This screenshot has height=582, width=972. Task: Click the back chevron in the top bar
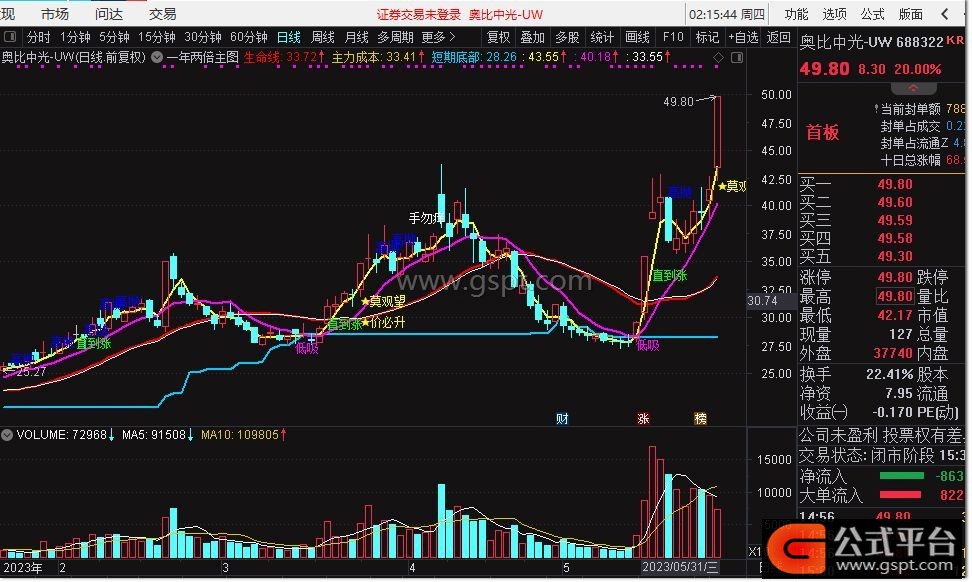[945, 14]
